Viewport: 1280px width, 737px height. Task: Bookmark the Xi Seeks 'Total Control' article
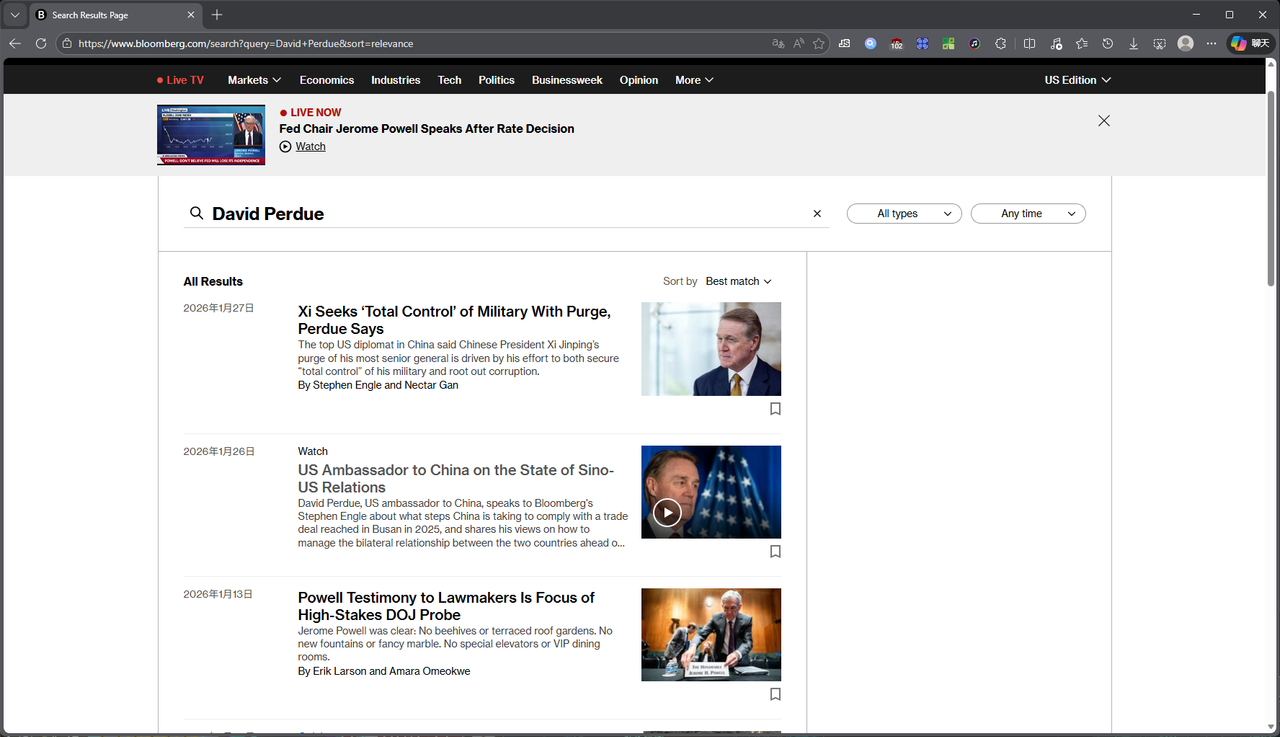coord(775,409)
